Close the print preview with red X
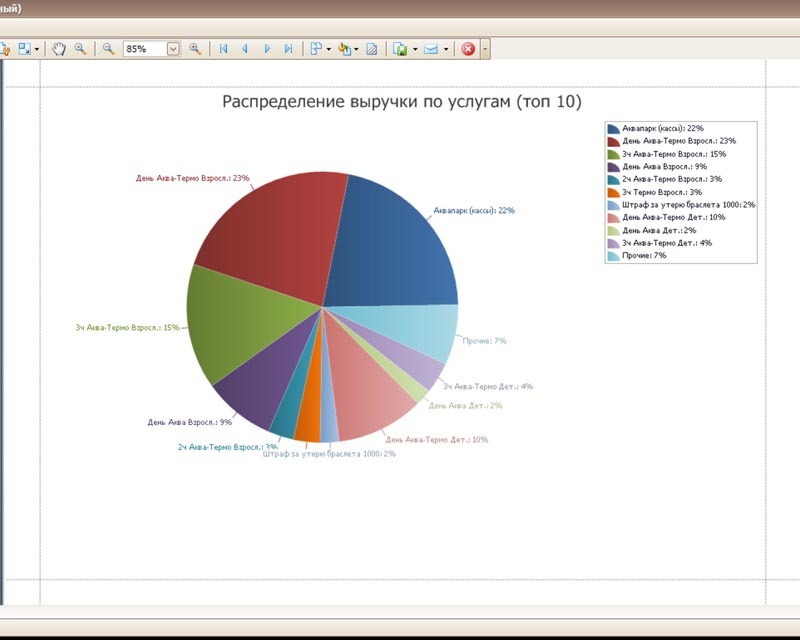800x640 pixels. click(x=467, y=48)
